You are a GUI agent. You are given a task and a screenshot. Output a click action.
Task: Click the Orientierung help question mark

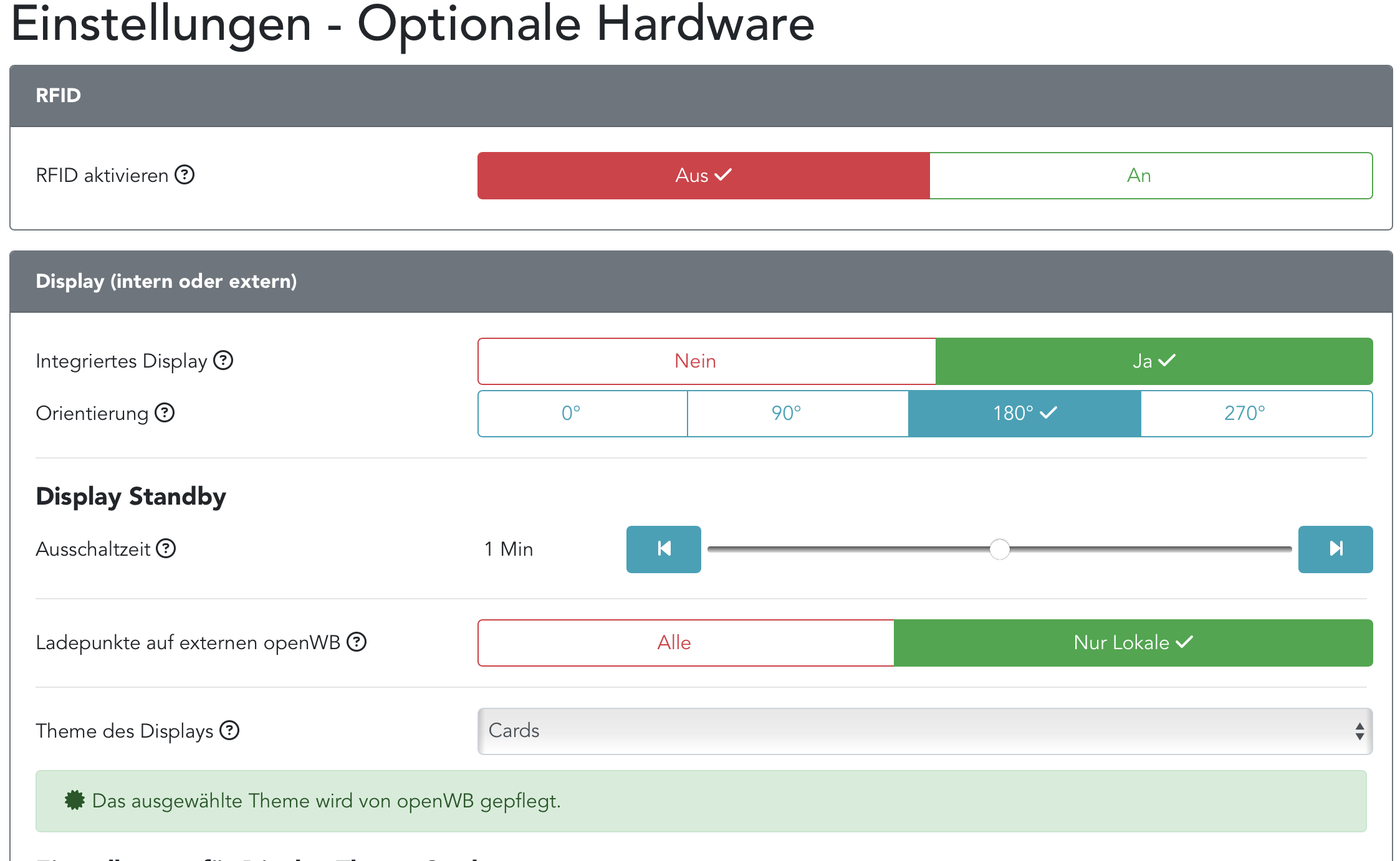coord(165,413)
